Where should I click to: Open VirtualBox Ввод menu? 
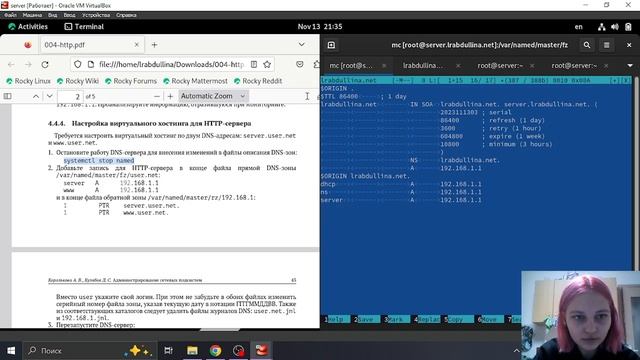click(69, 15)
